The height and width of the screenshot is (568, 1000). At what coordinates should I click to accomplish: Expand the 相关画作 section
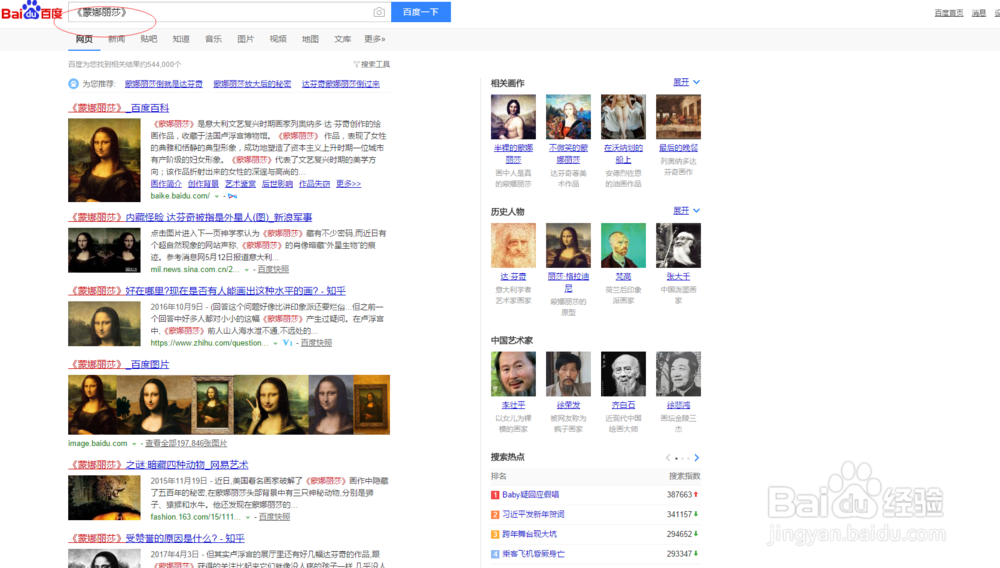tap(686, 82)
